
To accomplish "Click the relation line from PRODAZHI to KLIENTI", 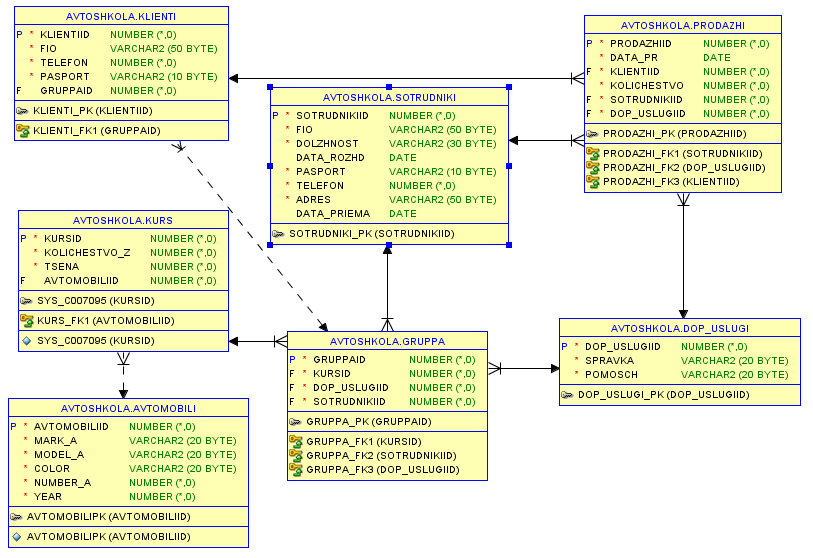I will tap(404, 79).
